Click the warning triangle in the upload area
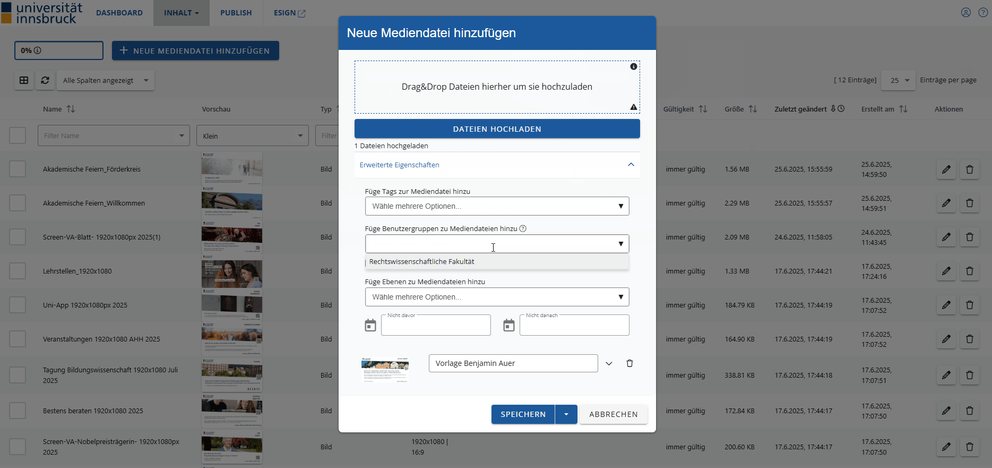The image size is (992, 468). pos(633,106)
